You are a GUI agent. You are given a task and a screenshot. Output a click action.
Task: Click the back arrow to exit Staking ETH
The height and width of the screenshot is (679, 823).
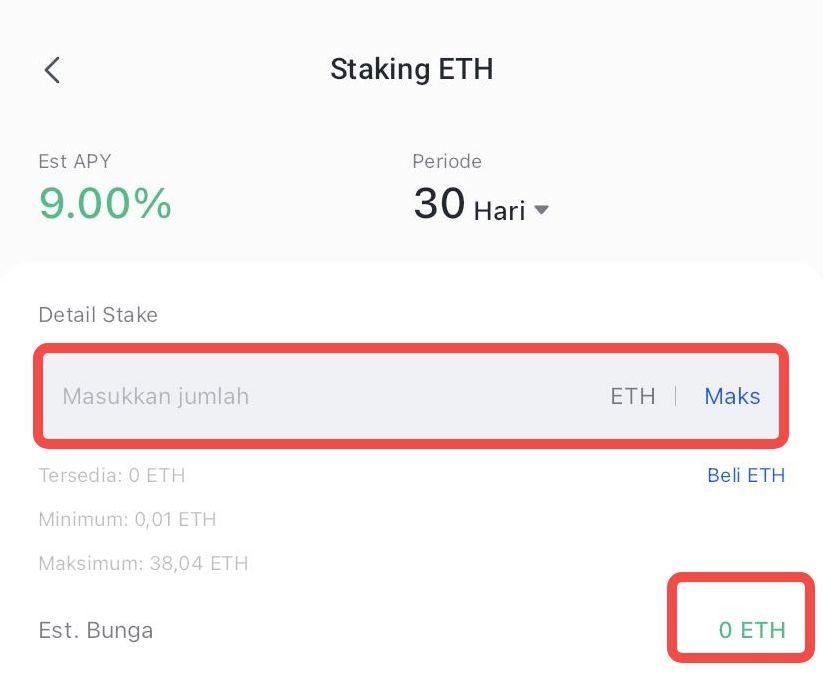coord(51,70)
